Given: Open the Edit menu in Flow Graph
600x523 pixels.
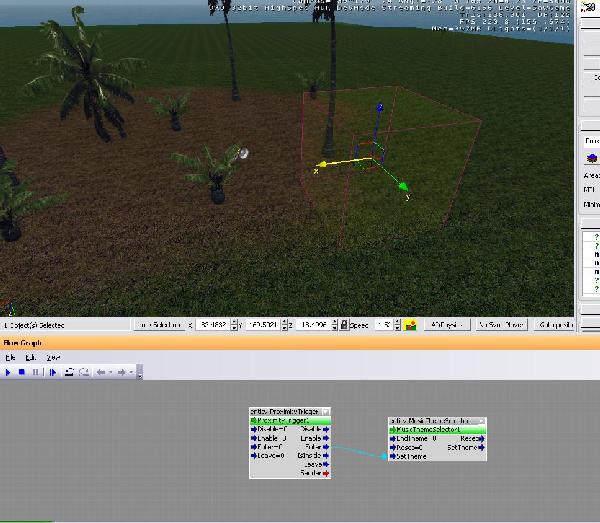Looking at the screenshot, I should [x=31, y=357].
